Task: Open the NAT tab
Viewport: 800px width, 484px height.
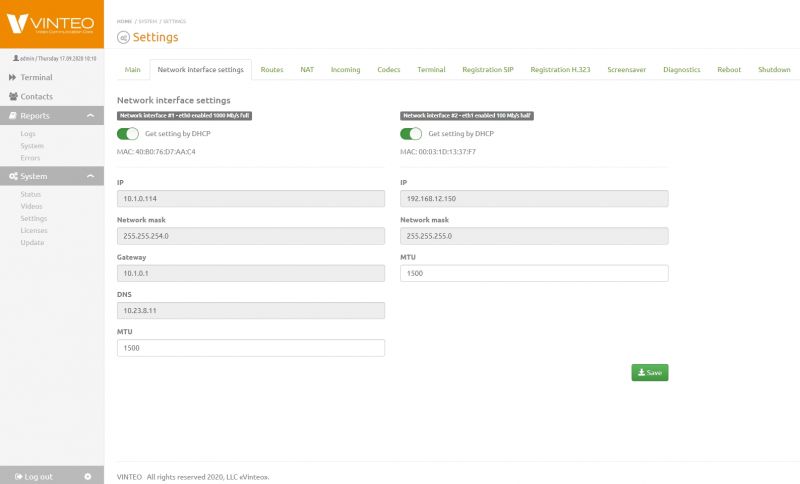Action: [307, 69]
